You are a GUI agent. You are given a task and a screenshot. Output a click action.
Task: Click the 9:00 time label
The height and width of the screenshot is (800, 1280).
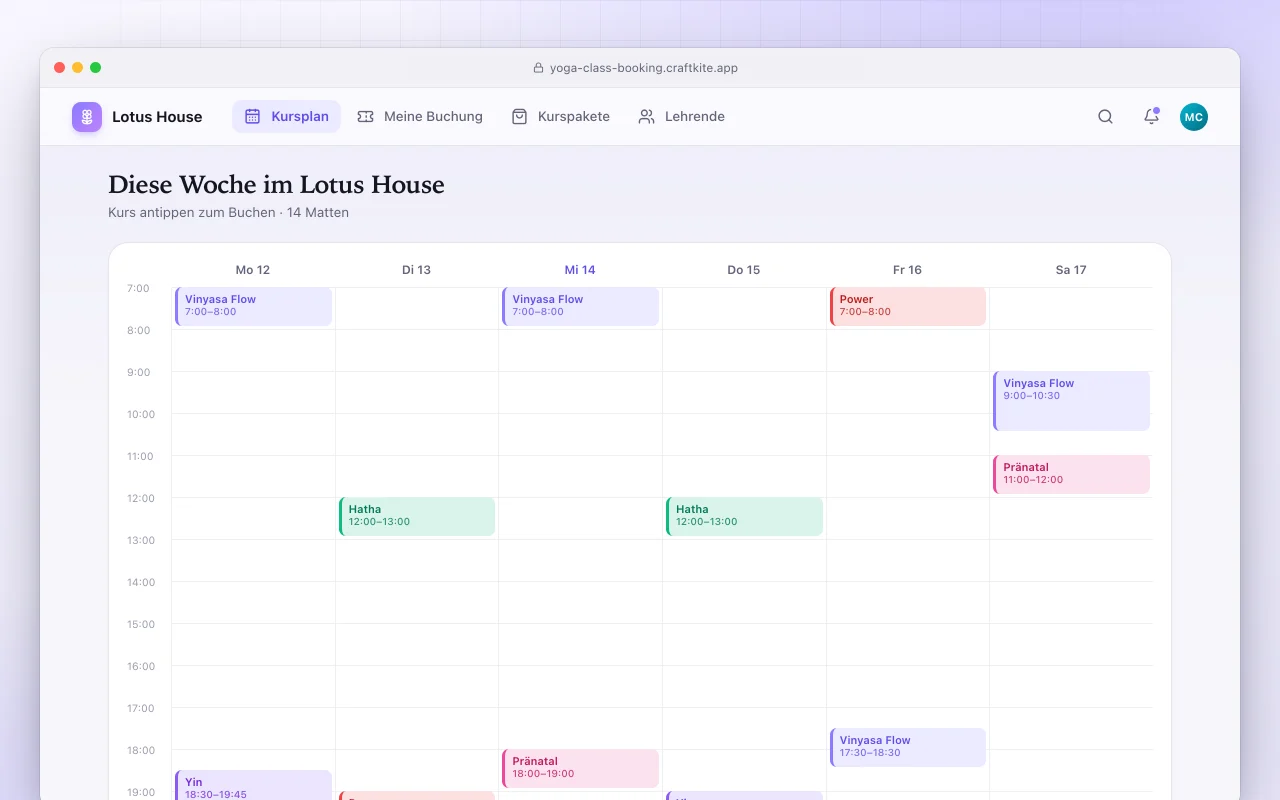pyautogui.click(x=138, y=372)
